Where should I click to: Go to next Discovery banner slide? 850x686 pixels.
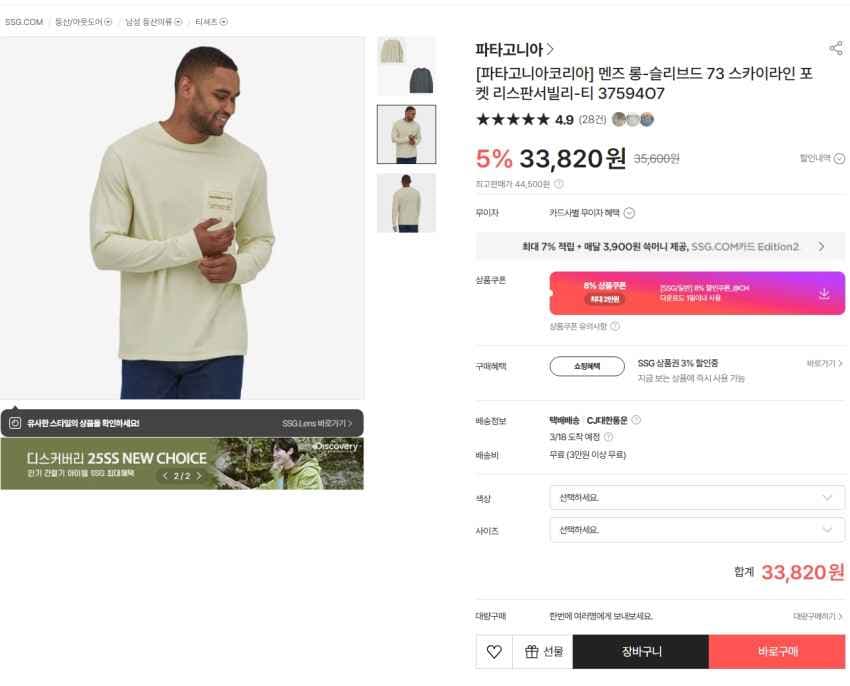[x=199, y=476]
